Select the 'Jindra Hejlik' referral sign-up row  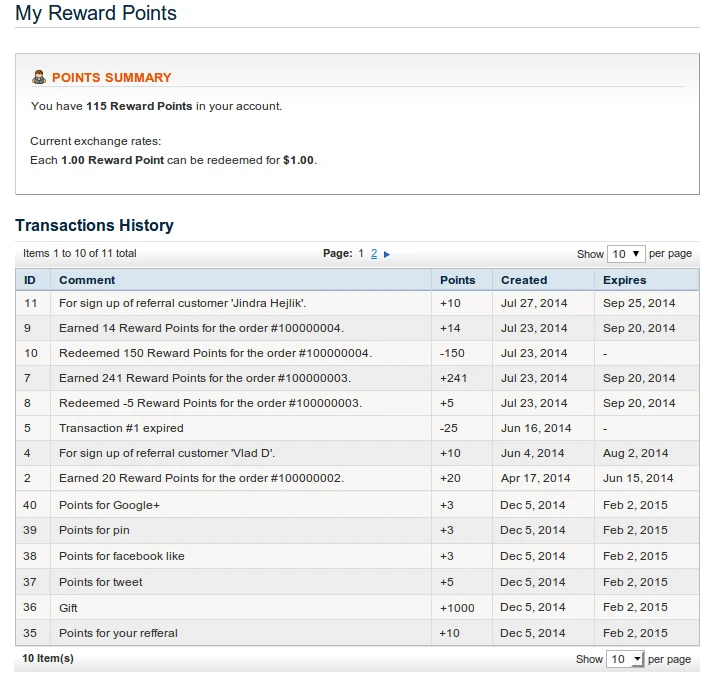tap(182, 303)
